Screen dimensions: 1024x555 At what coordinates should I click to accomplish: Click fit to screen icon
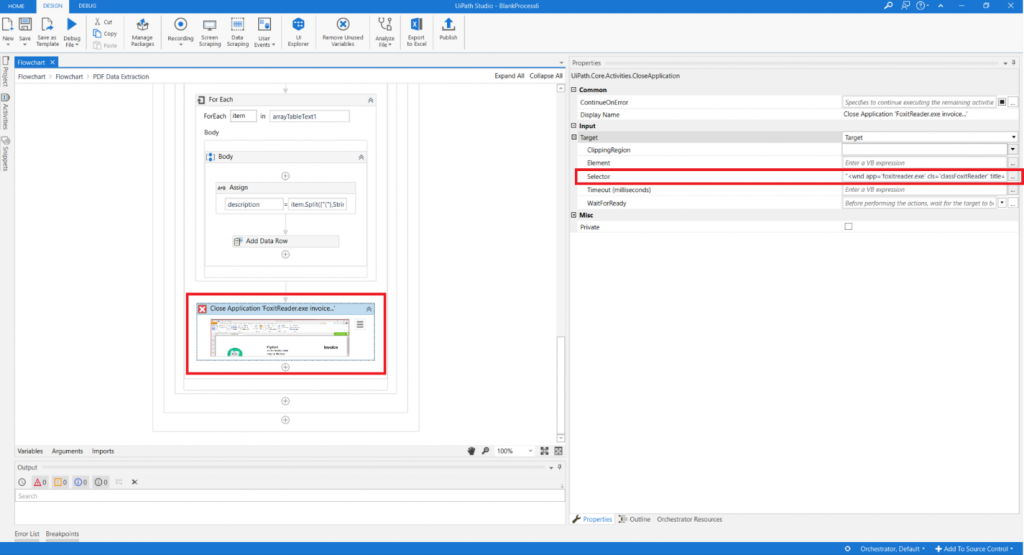[x=545, y=451]
